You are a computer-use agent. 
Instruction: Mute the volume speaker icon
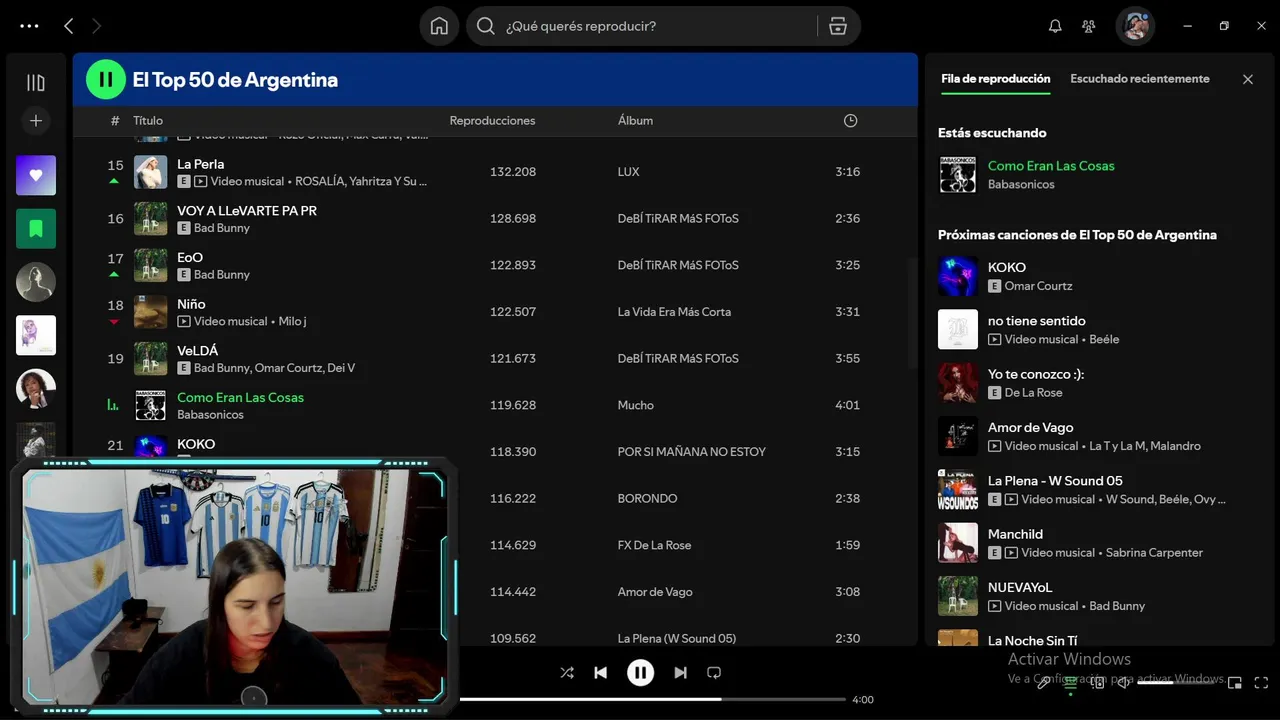click(x=1124, y=683)
